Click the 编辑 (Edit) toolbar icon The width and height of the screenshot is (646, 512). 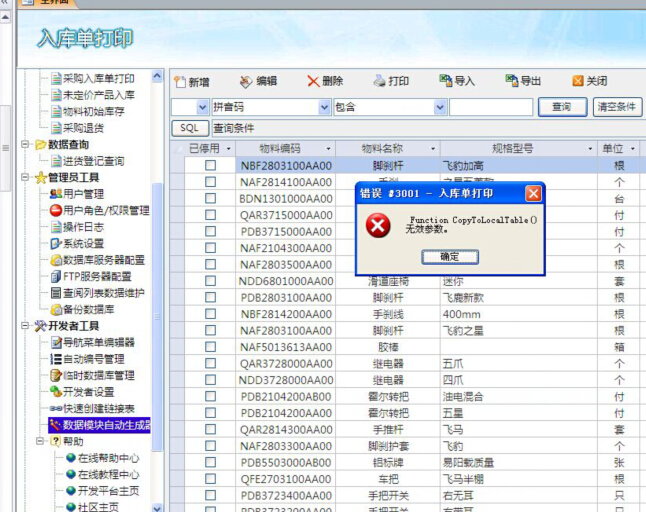[246, 82]
